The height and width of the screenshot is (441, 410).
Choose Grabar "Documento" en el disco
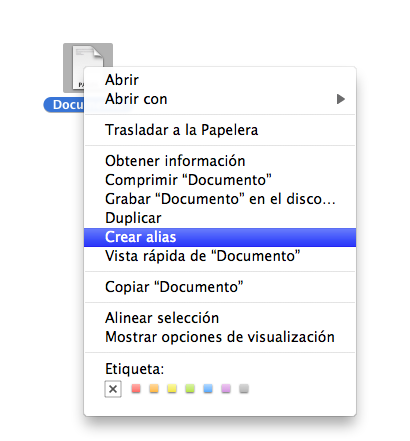[x=220, y=199]
